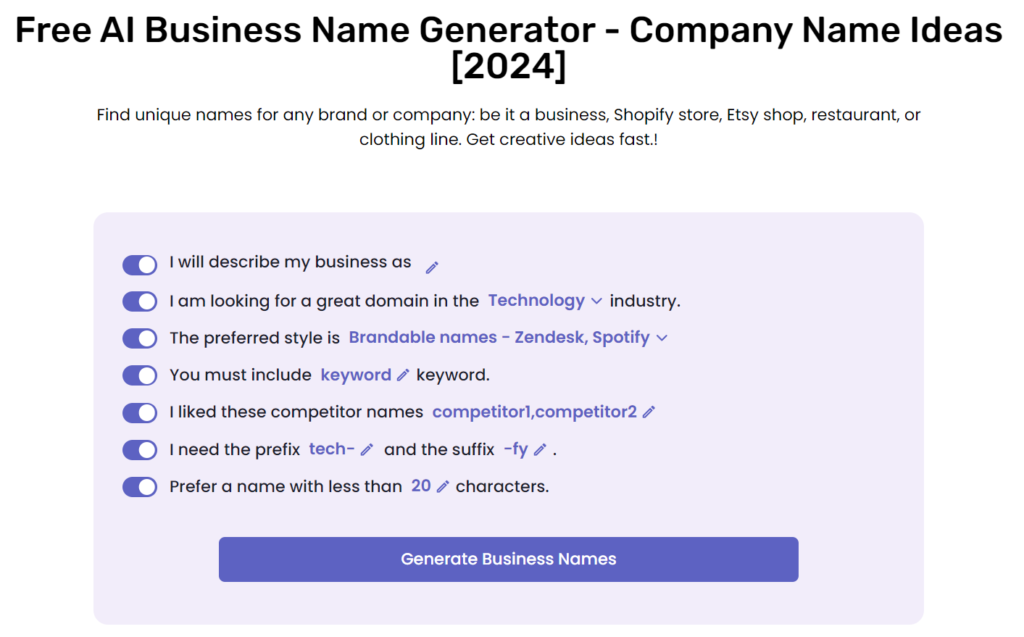
Task: Turn off the competitor names toggle
Action: [139, 412]
